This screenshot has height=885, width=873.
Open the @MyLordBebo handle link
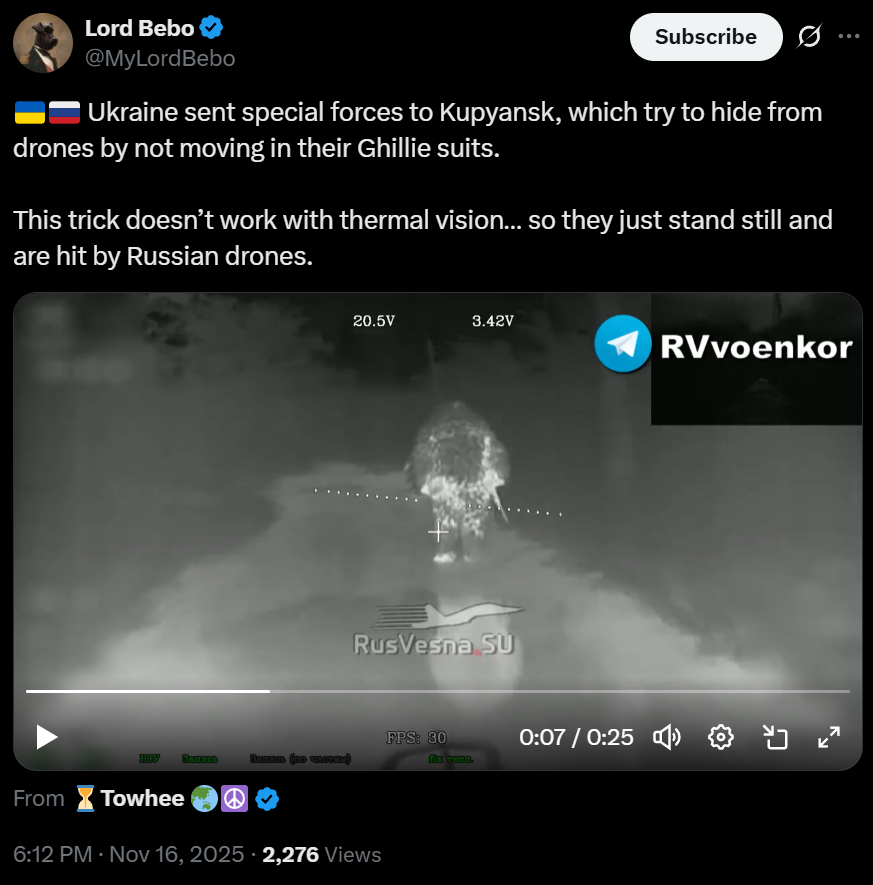[x=160, y=58]
